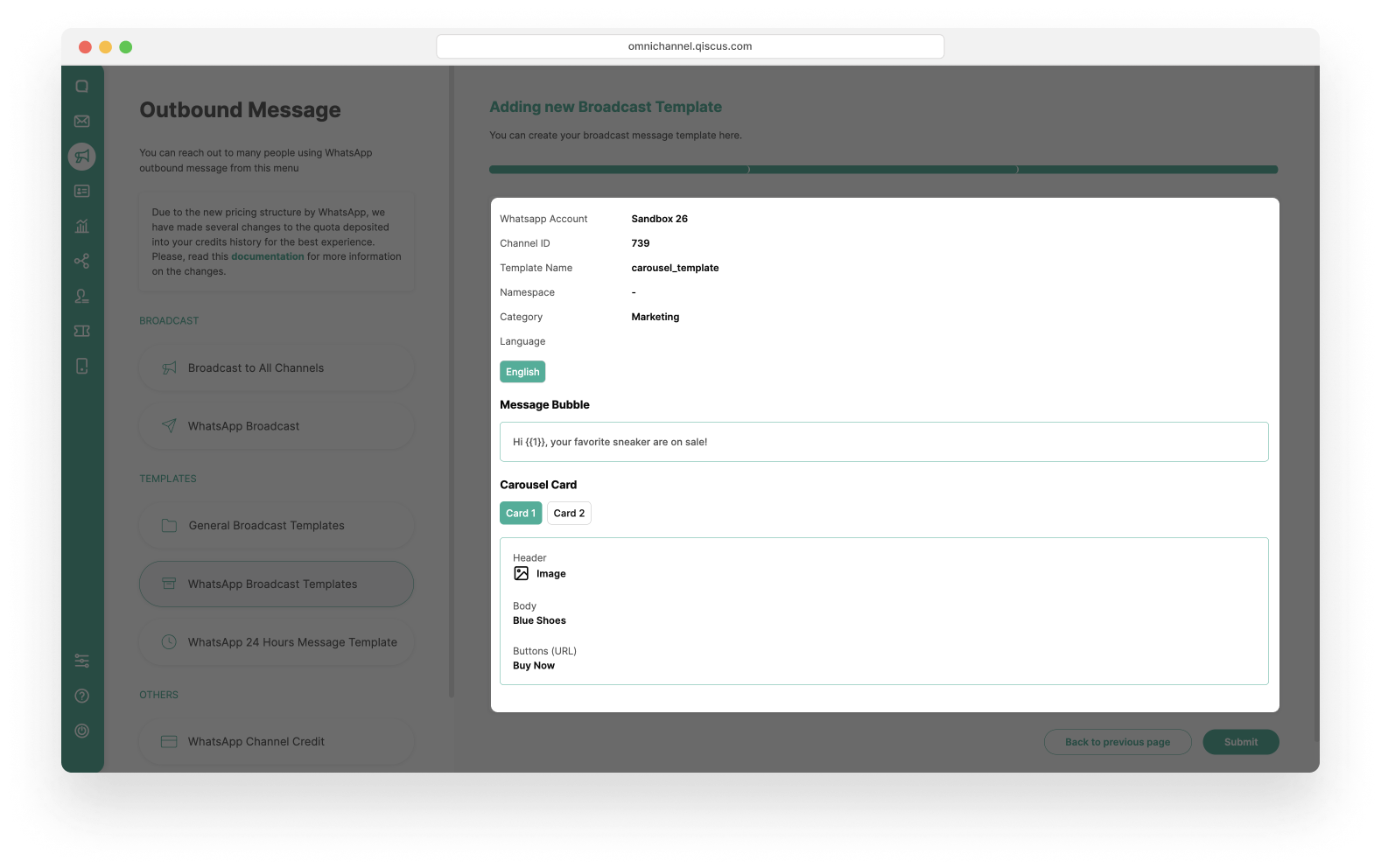Click the Blue Shoes body text

tap(539, 621)
